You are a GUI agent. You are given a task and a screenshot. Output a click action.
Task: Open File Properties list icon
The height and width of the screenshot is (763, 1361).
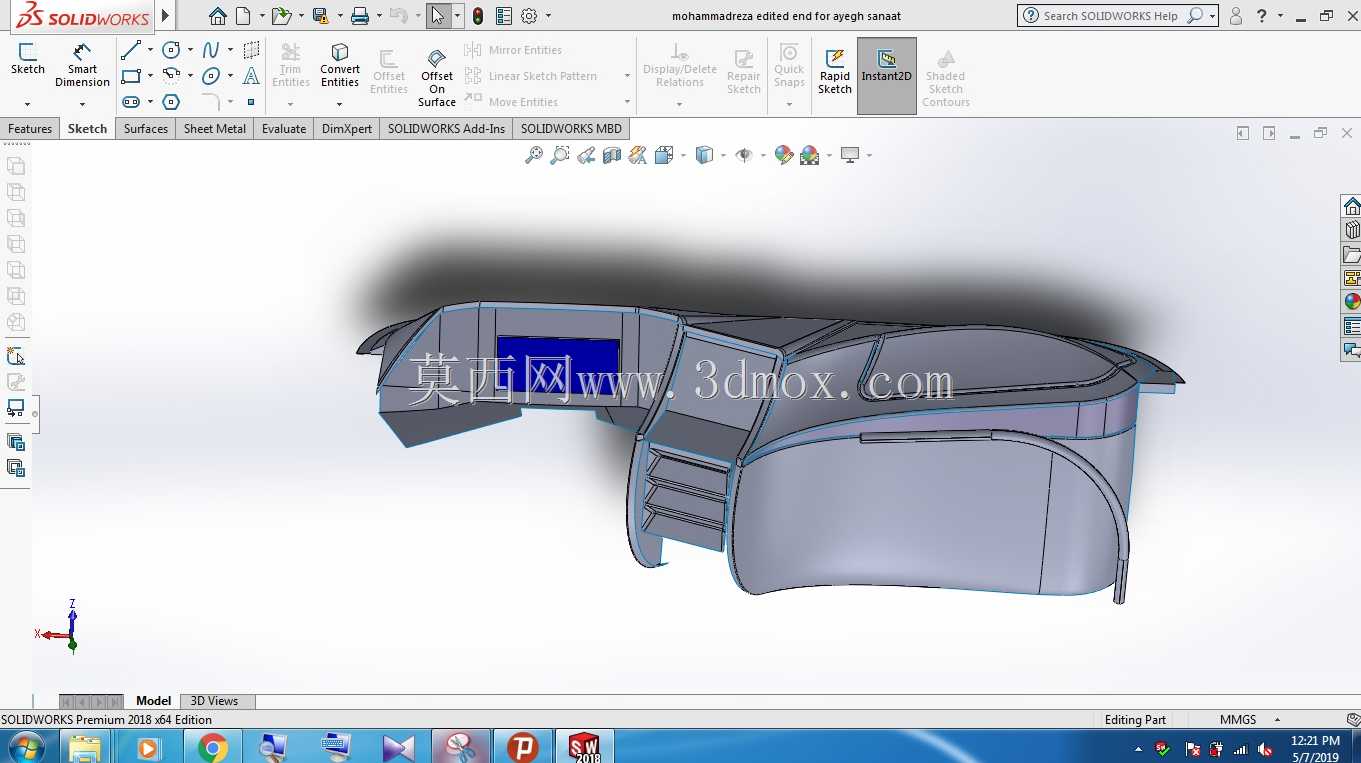504,16
